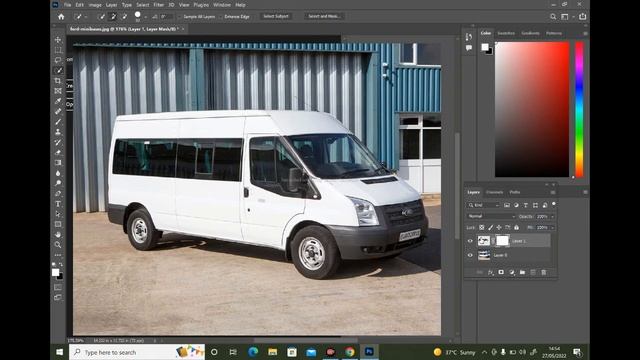Open the search icon in options bar
This screenshot has height=360, width=640.
(x=553, y=17)
